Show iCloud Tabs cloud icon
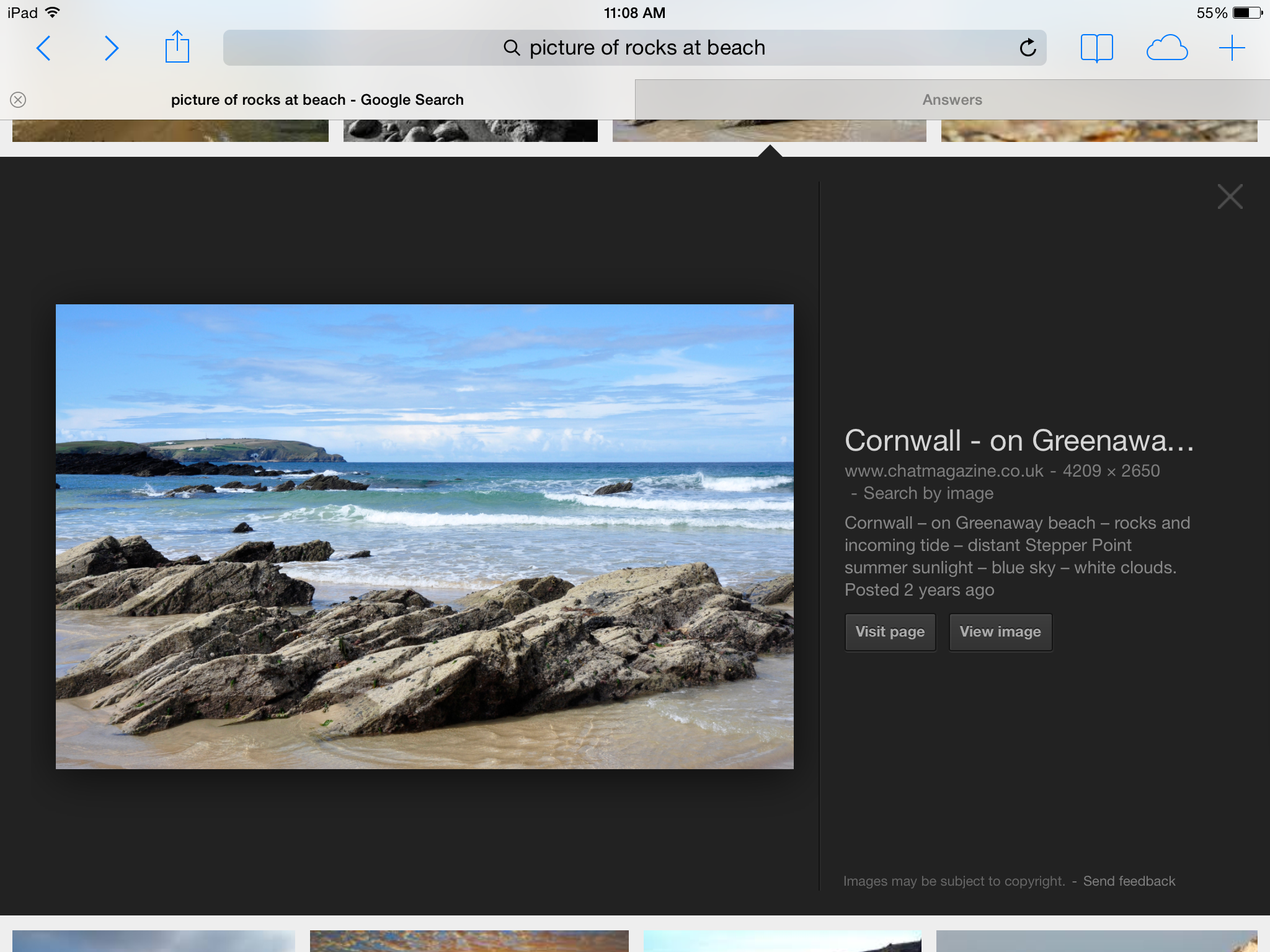Image resolution: width=1270 pixels, height=952 pixels. click(x=1166, y=48)
